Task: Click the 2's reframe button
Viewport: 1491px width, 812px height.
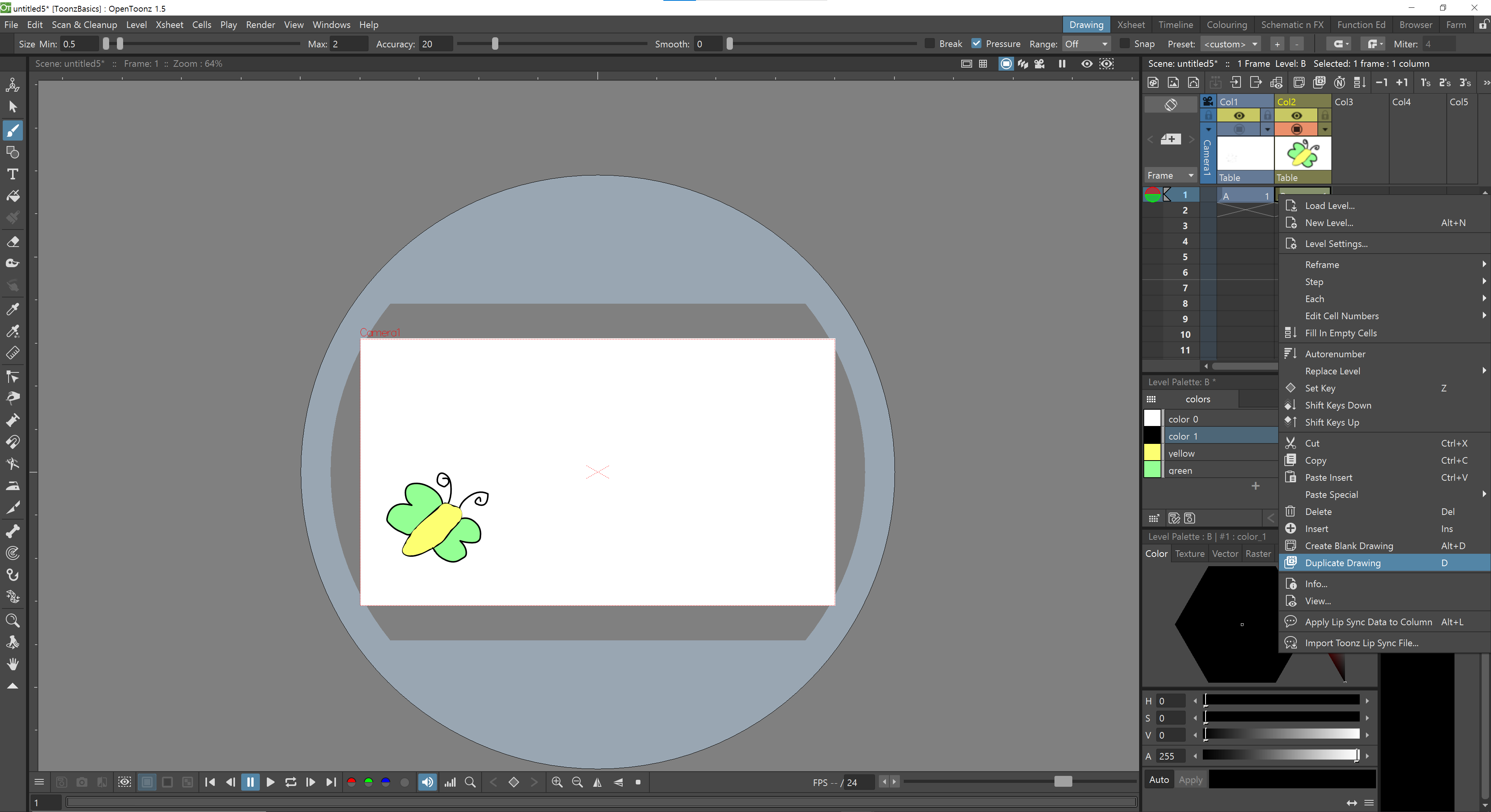Action: click(x=1445, y=83)
